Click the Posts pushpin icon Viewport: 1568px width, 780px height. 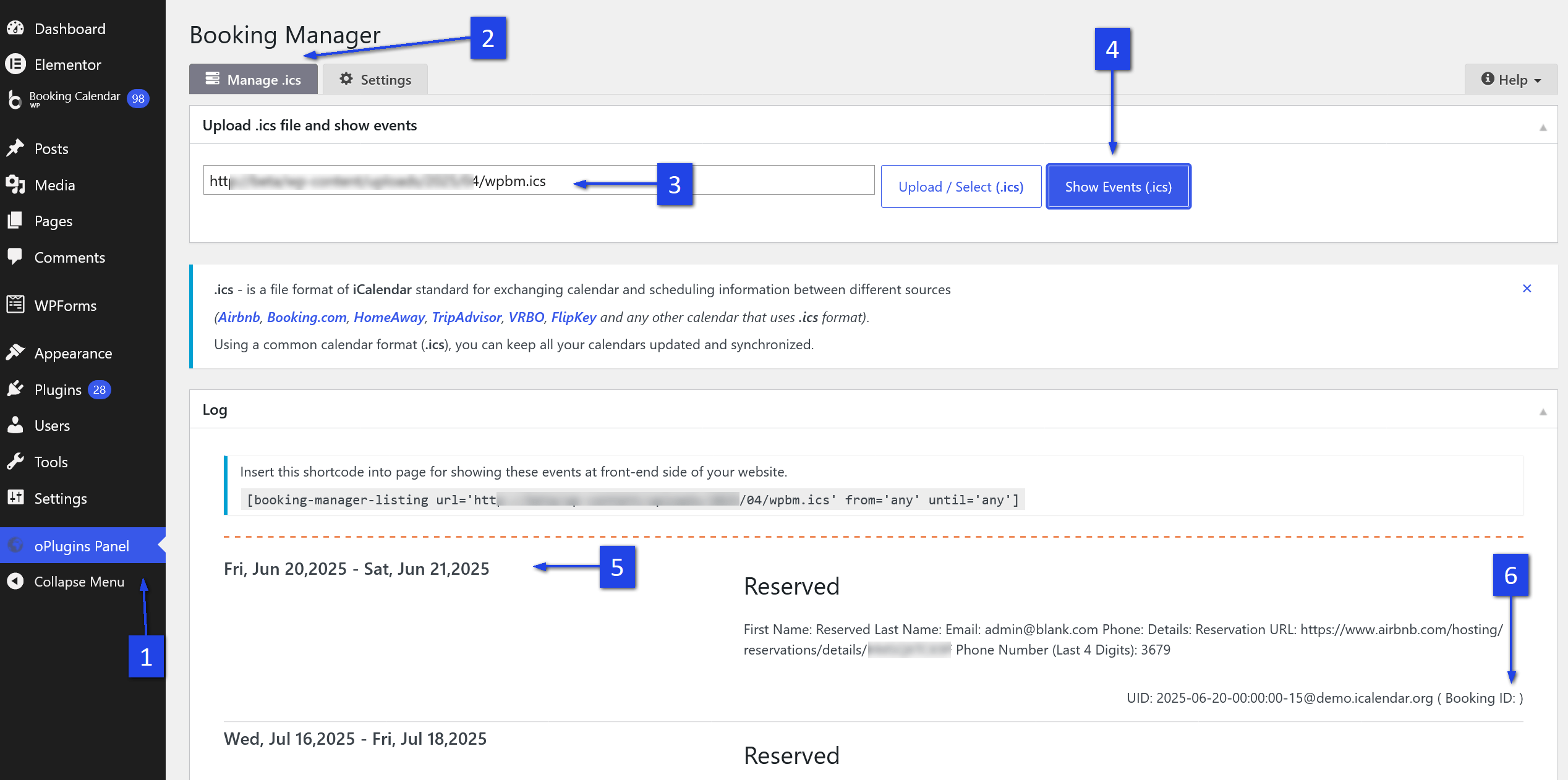tap(15, 148)
